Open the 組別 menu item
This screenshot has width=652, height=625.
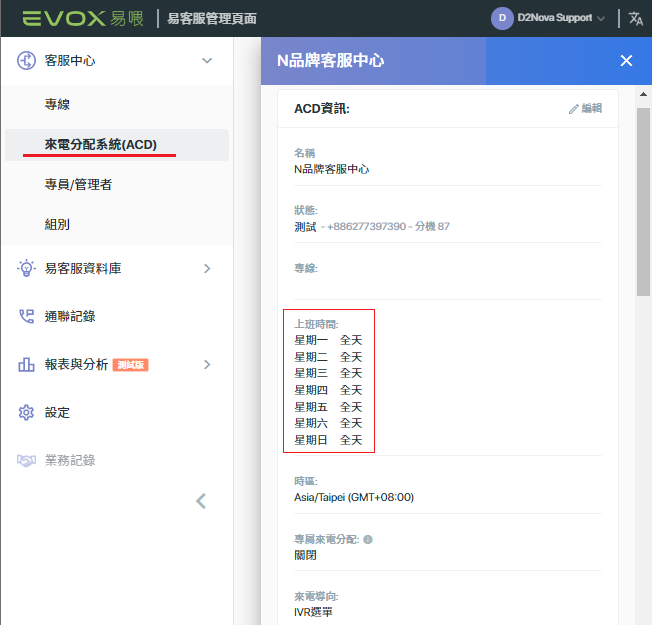[x=57, y=225]
